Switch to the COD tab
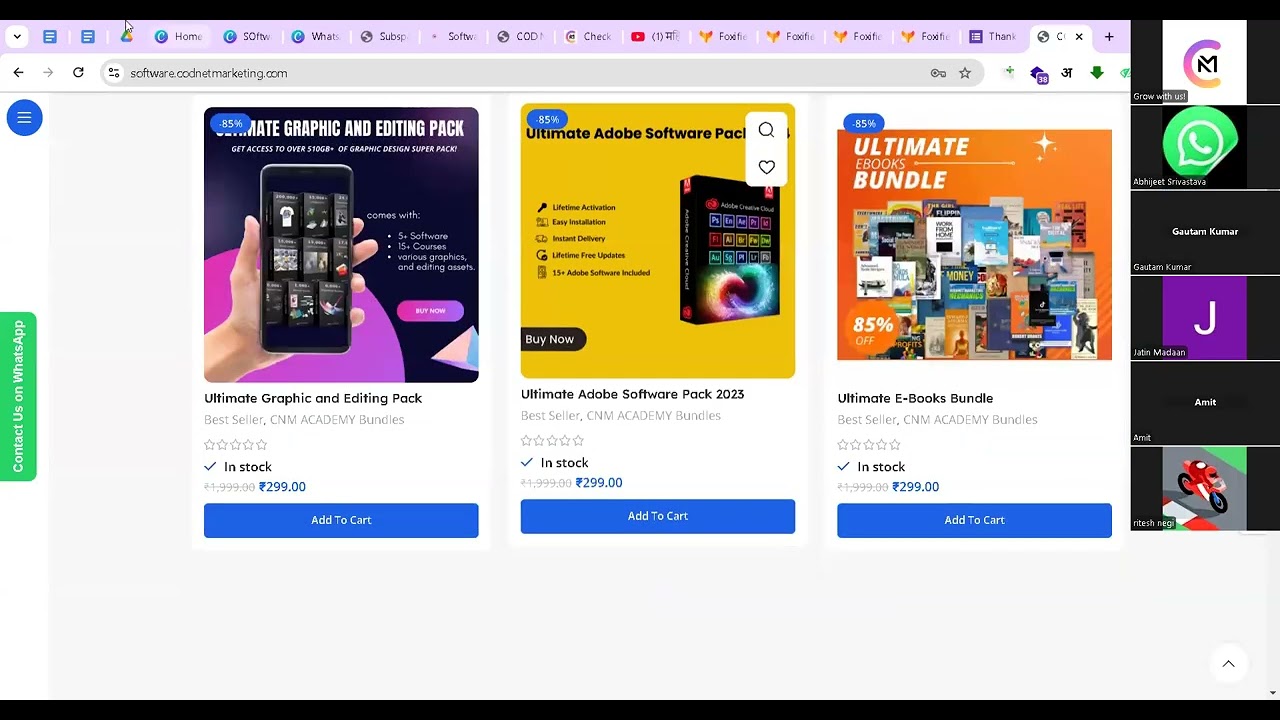 [520, 37]
